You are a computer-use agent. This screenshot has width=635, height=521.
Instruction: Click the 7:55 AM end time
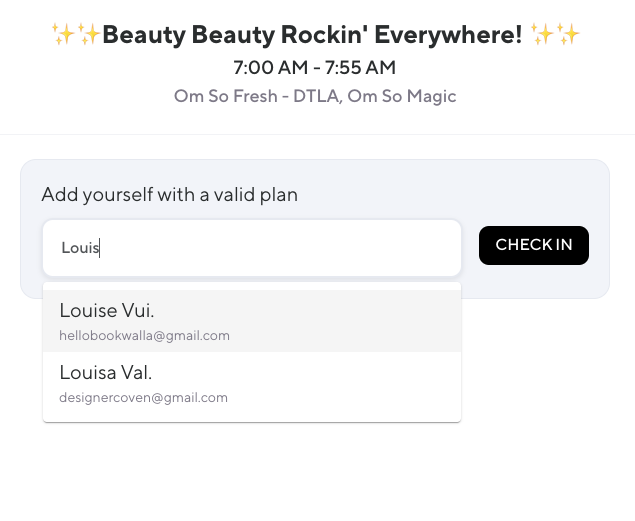361,68
